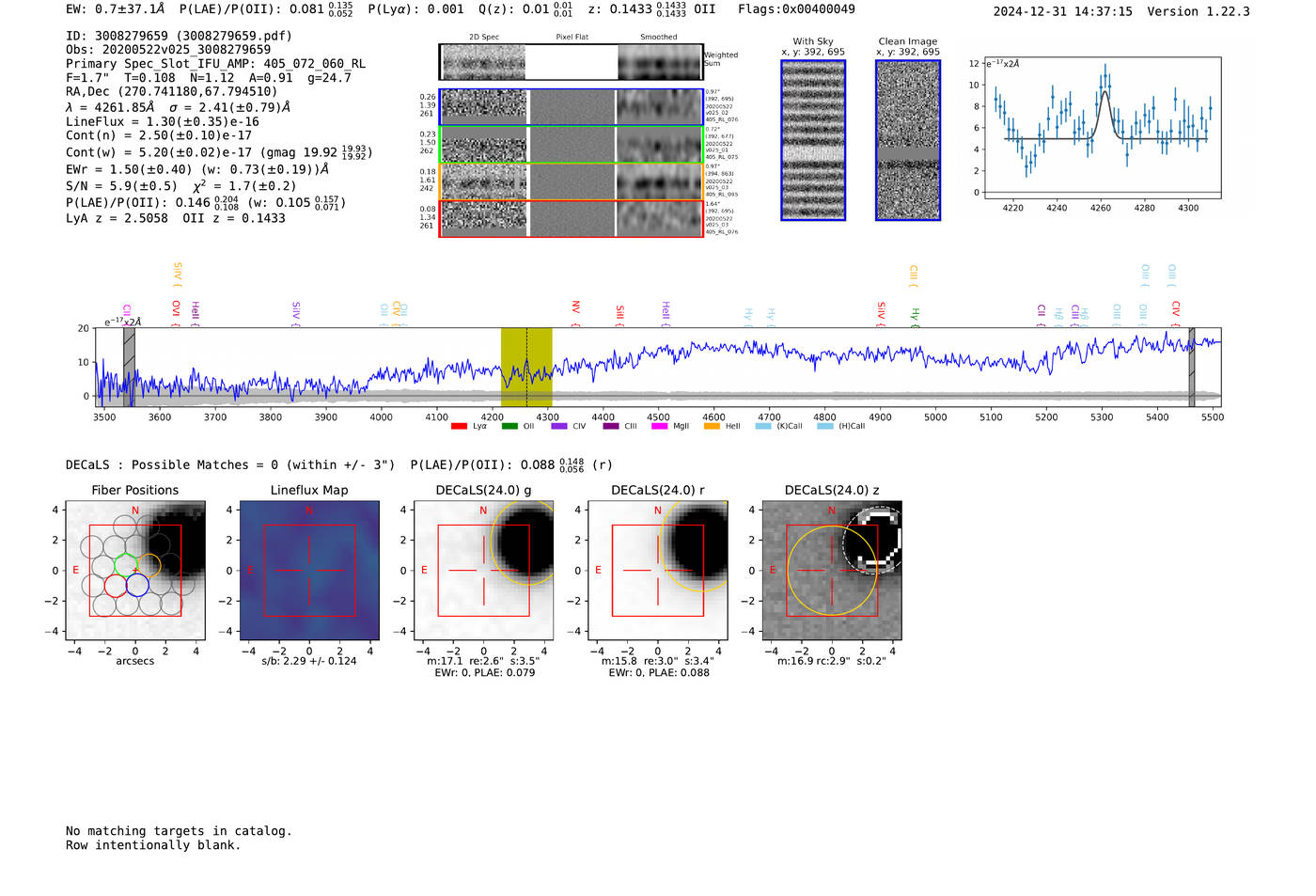Viewport: 1316px width, 896px height.
Task: Open the DECaLS(24.0) z image
Action: tap(832, 571)
